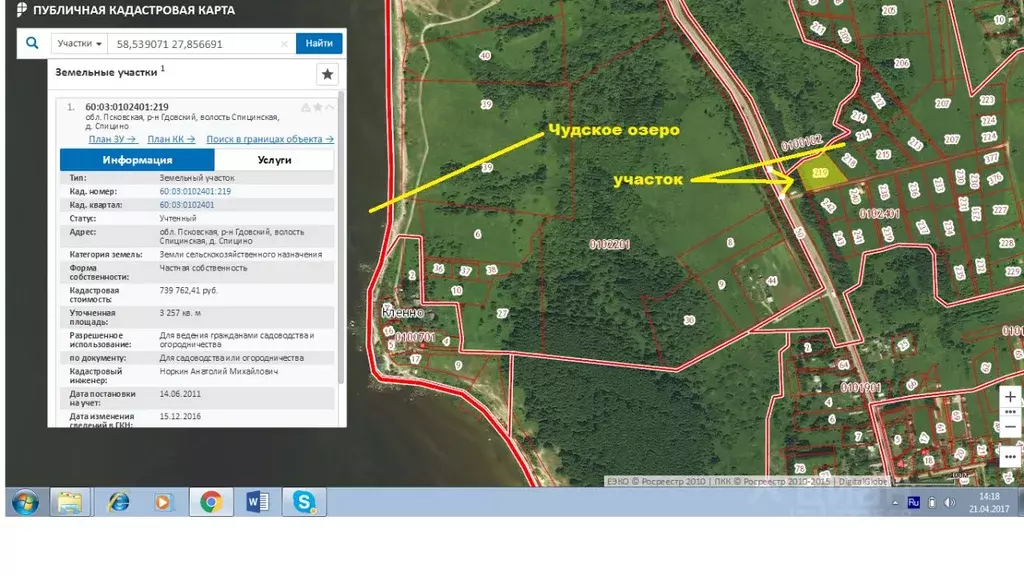The height and width of the screenshot is (576, 1024).
Task: Follow the Поиск в границах объекта link
Action: tap(270, 139)
